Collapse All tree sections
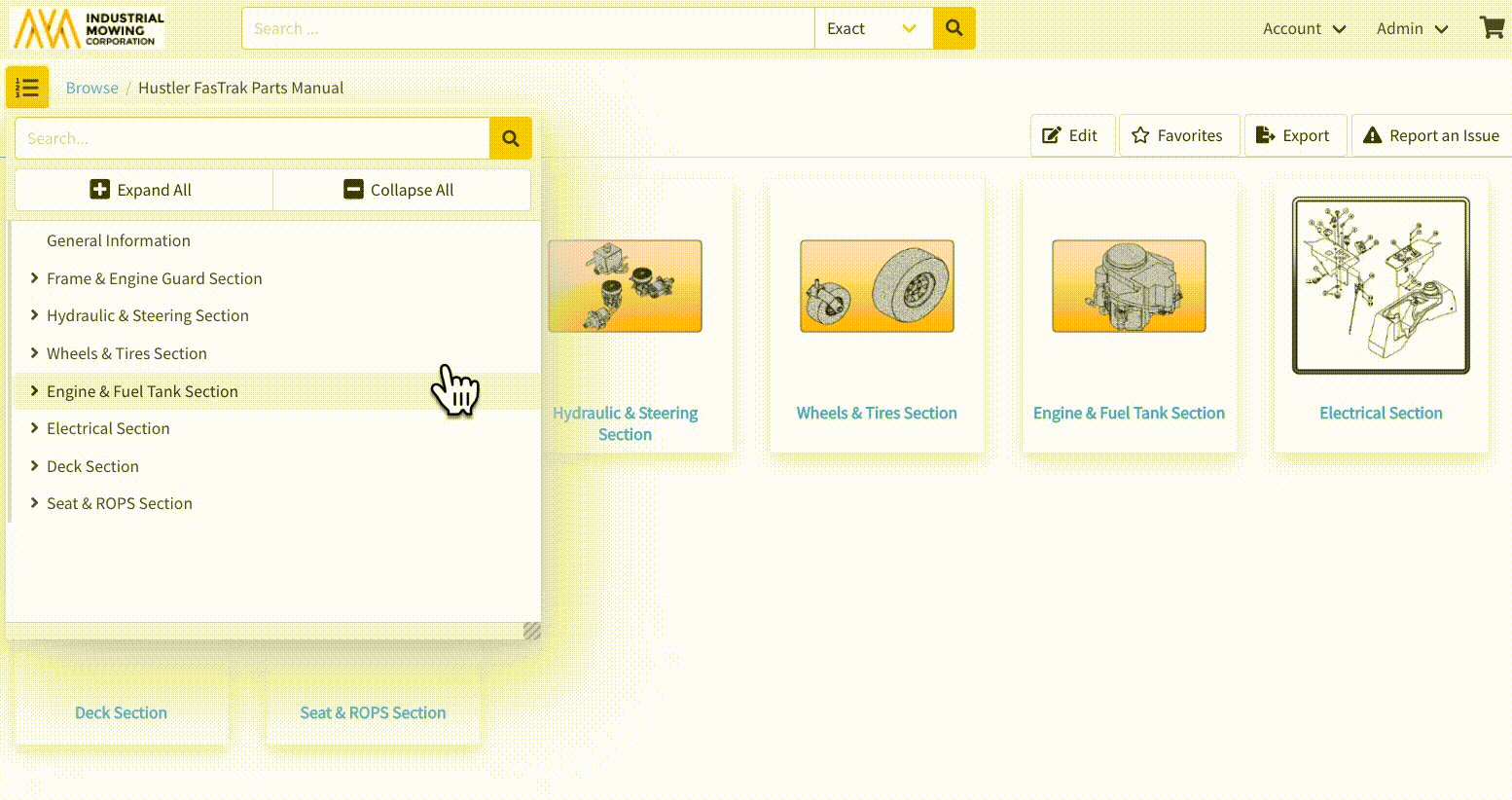1512x800 pixels. point(399,190)
